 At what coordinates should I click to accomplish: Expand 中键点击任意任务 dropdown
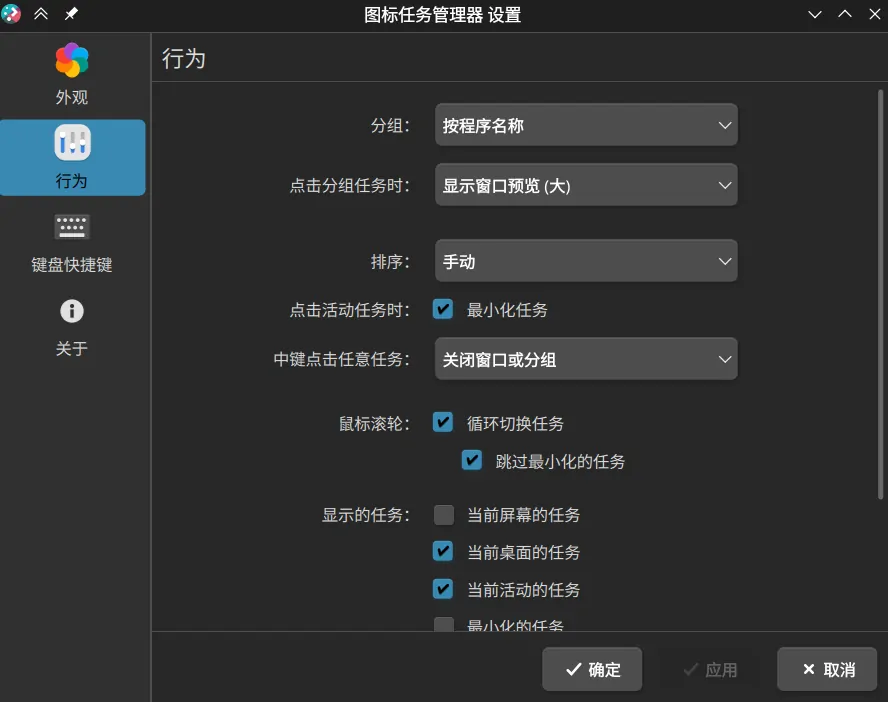586,359
